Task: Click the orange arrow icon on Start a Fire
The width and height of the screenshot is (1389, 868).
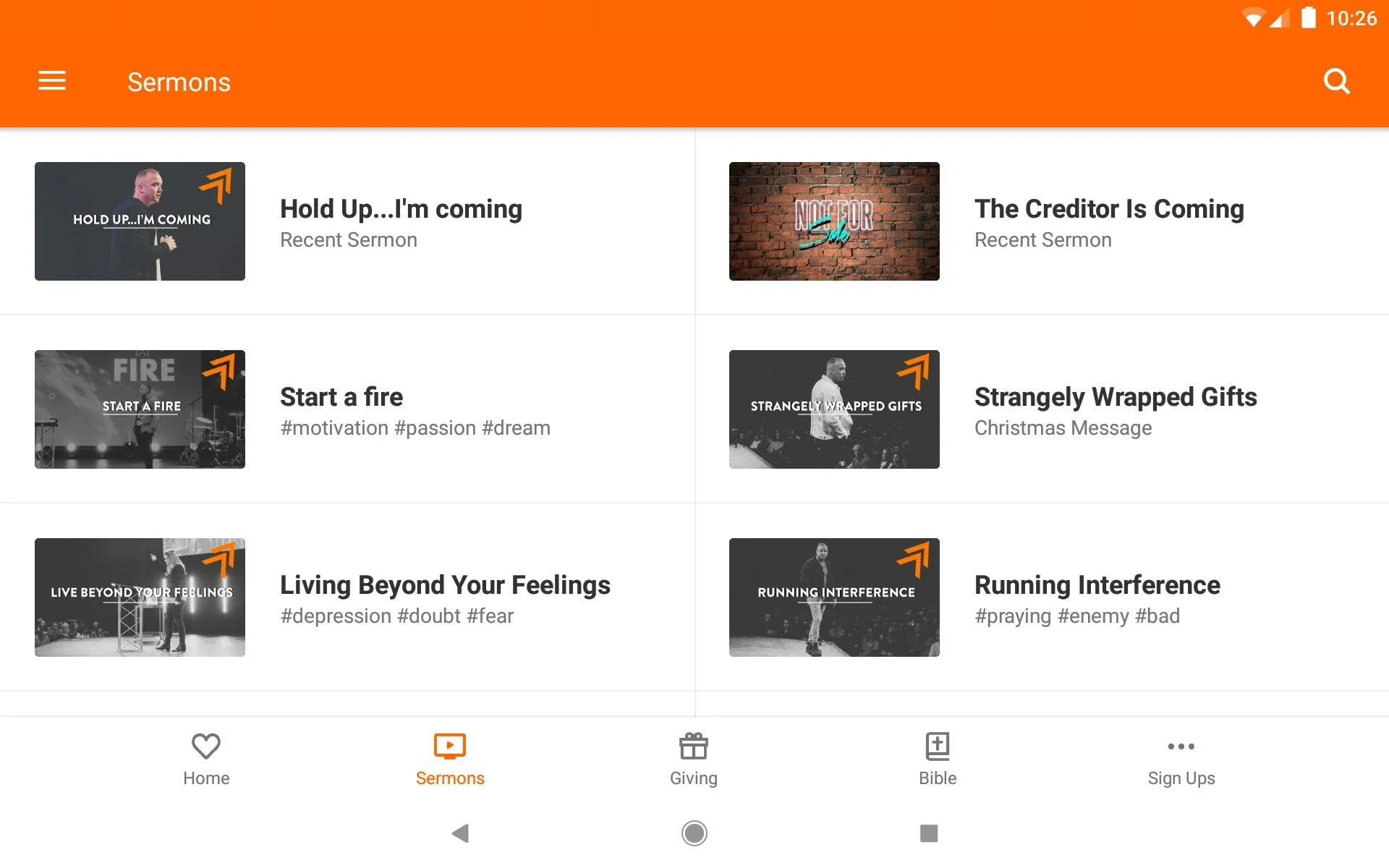Action: tap(225, 370)
